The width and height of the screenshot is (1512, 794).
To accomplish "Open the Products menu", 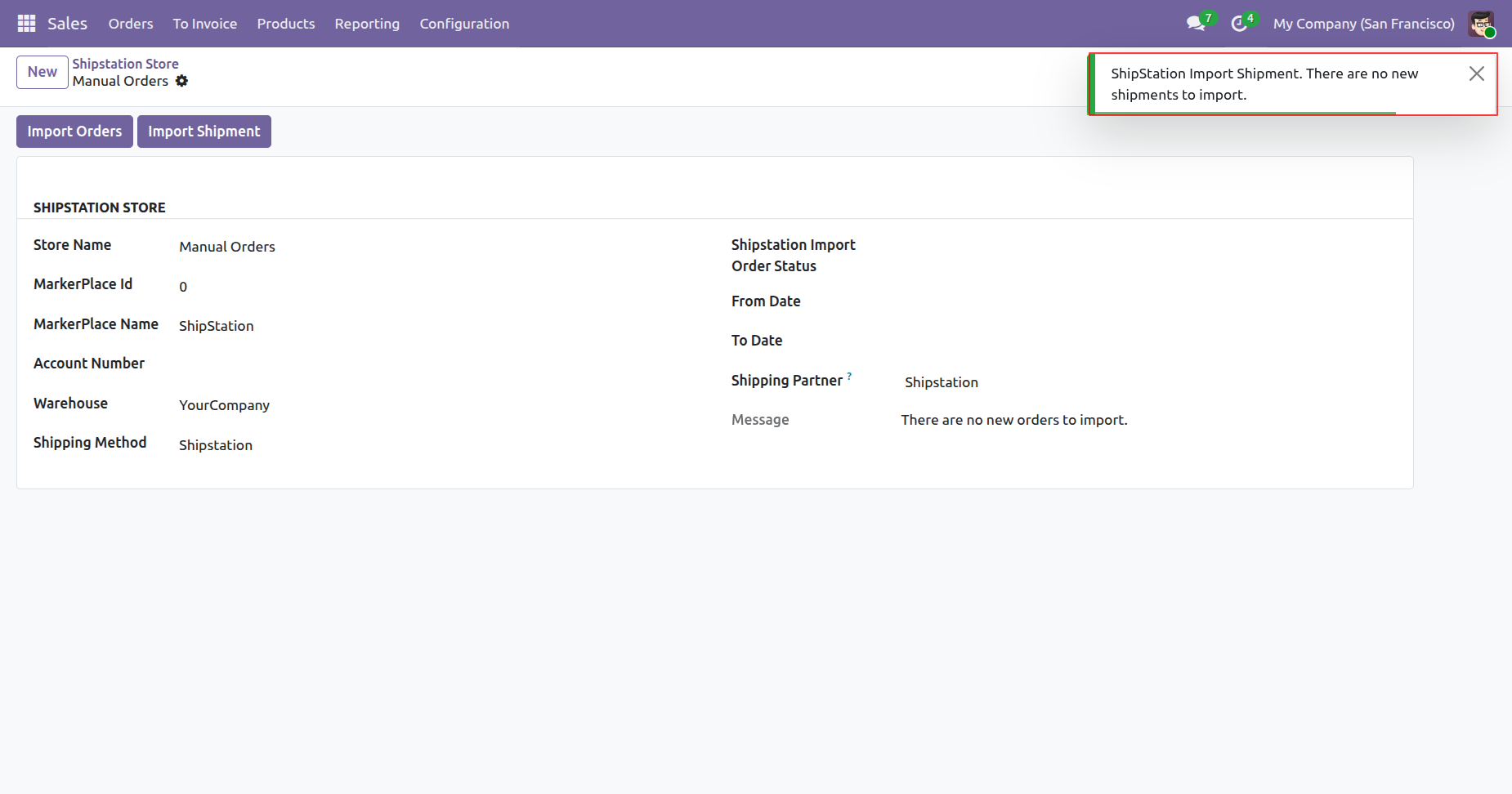I will (286, 24).
